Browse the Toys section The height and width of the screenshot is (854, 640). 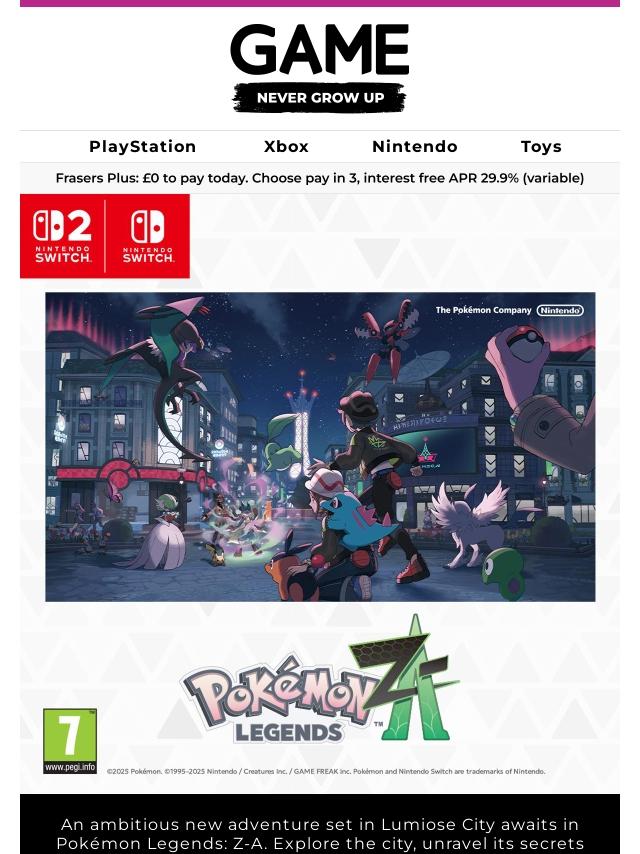point(541,147)
